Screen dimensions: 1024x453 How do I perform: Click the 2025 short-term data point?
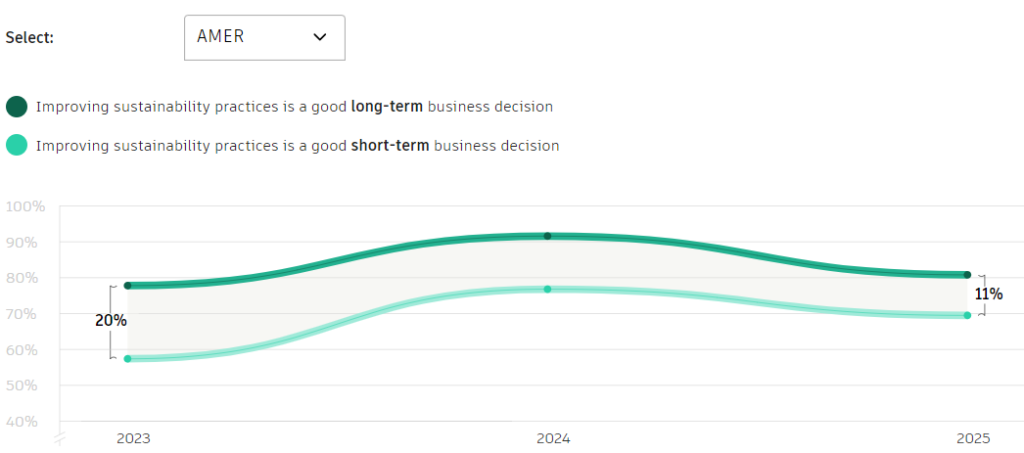(967, 315)
